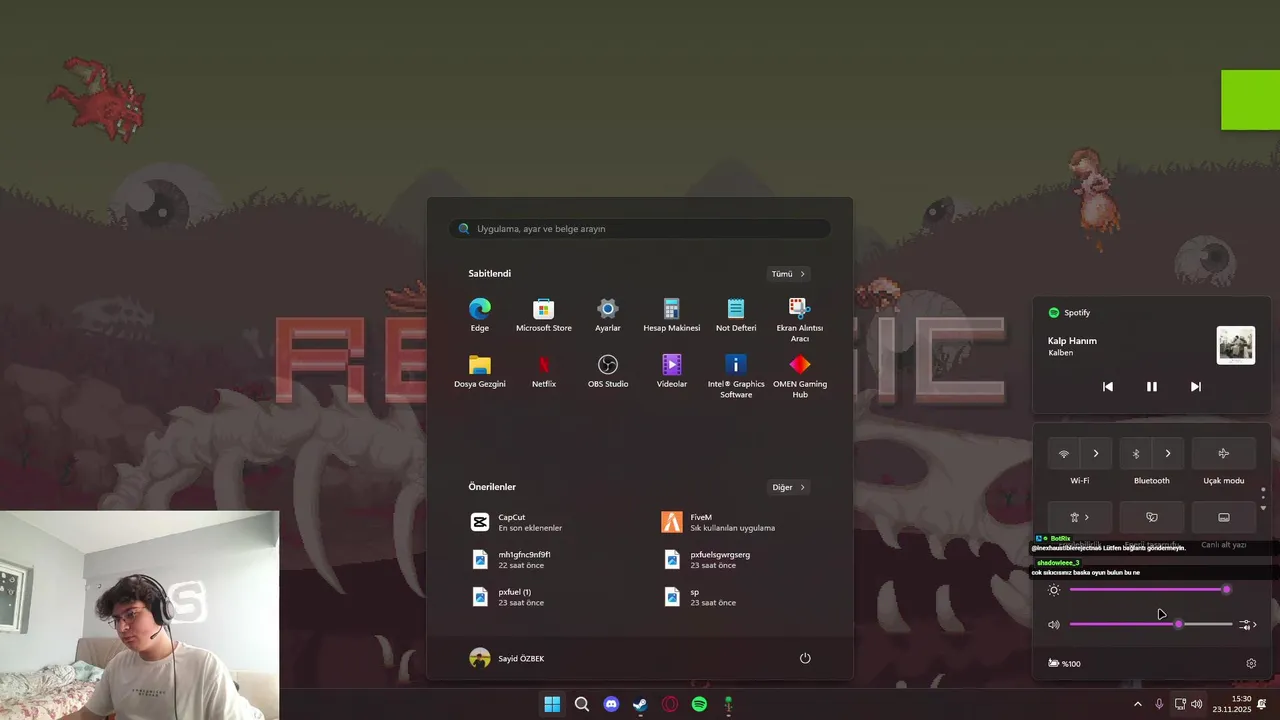Image resolution: width=1280 pixels, height=720 pixels.
Task: Click the taskbar network and volume tray button
Action: pos(1188,704)
